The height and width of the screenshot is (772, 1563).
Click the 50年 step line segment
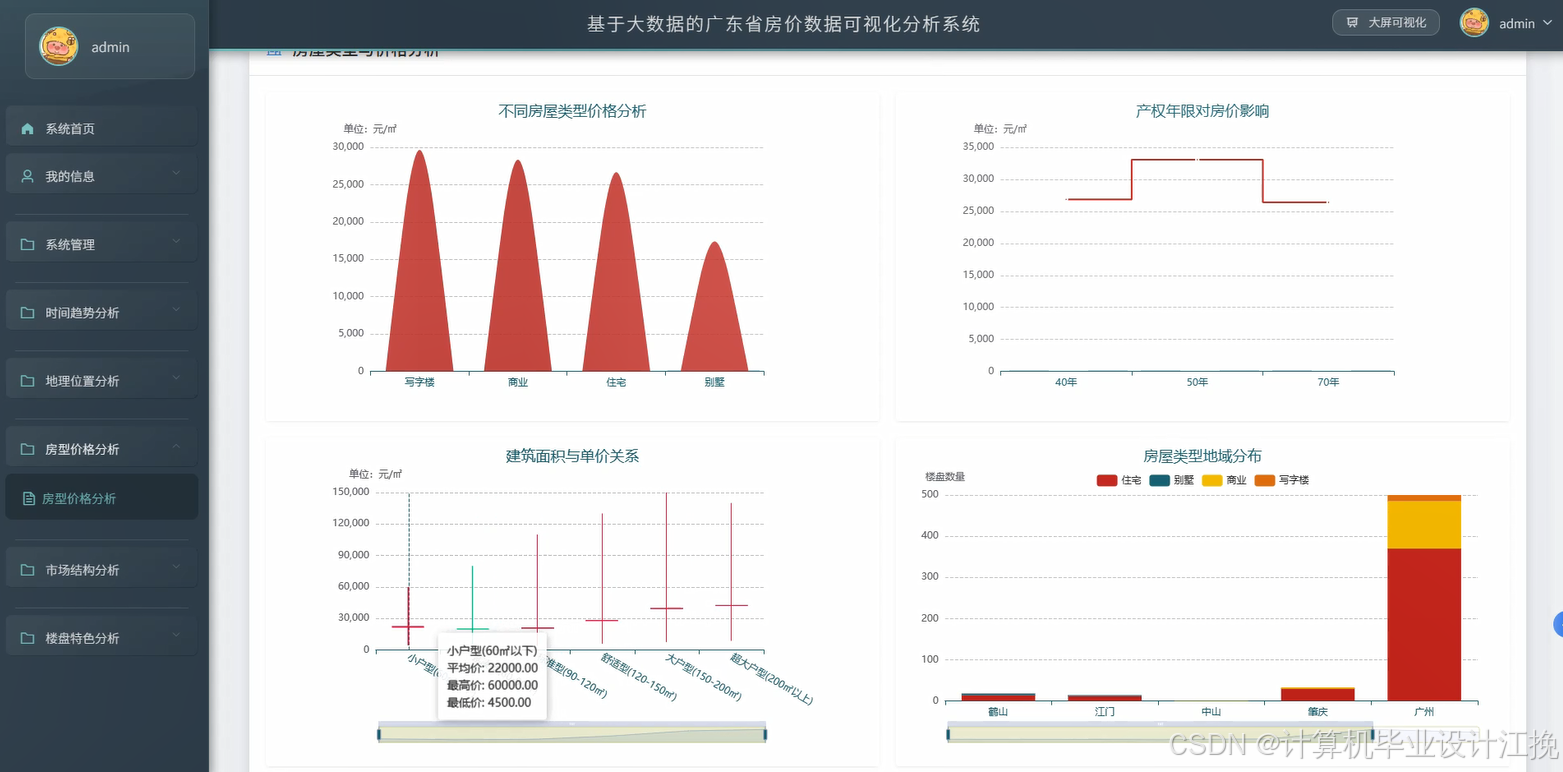(x=1197, y=160)
